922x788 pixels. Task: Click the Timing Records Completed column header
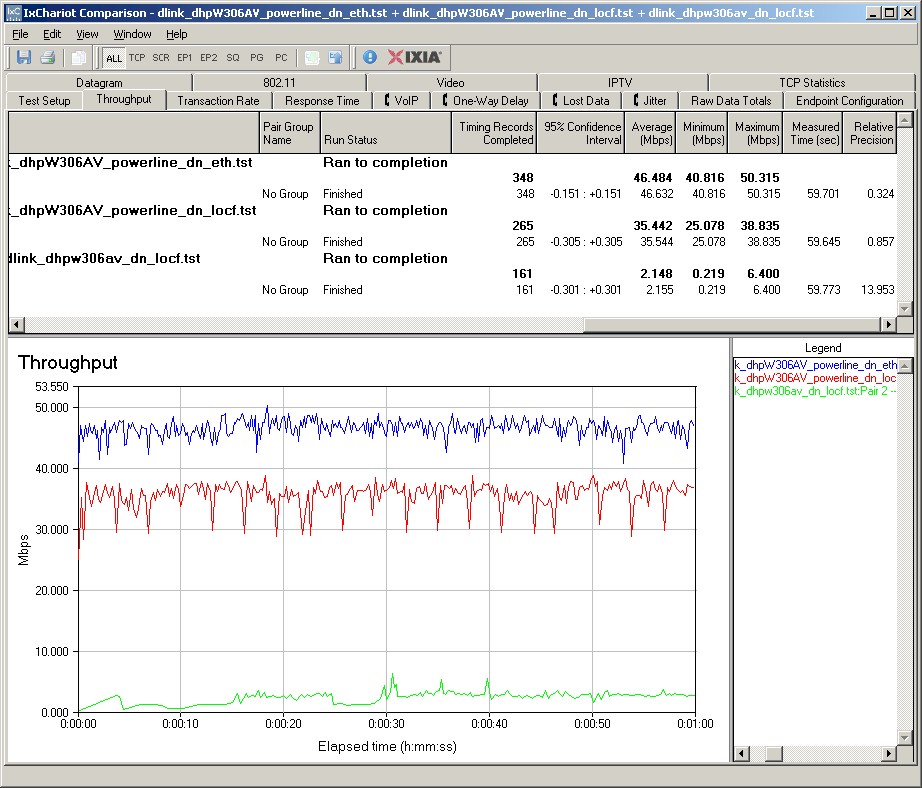pos(494,133)
